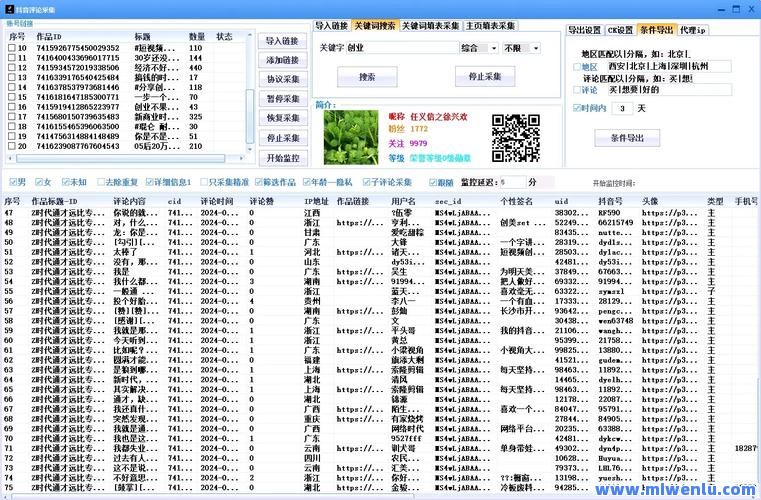761x500 pixels.
Task: Toggle the 筛选作品 checkbox
Action: click(x=259, y=182)
